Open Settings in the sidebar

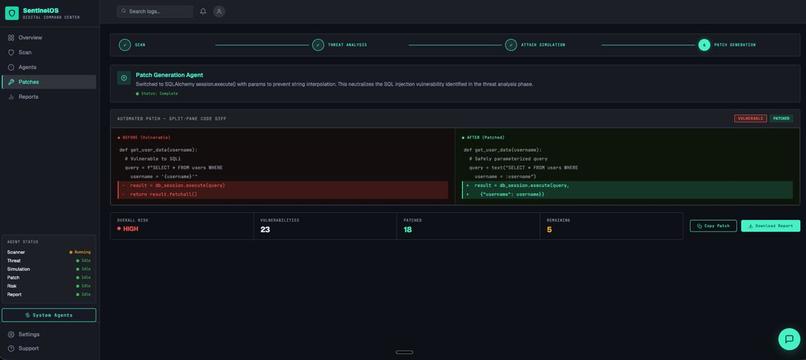49,334
